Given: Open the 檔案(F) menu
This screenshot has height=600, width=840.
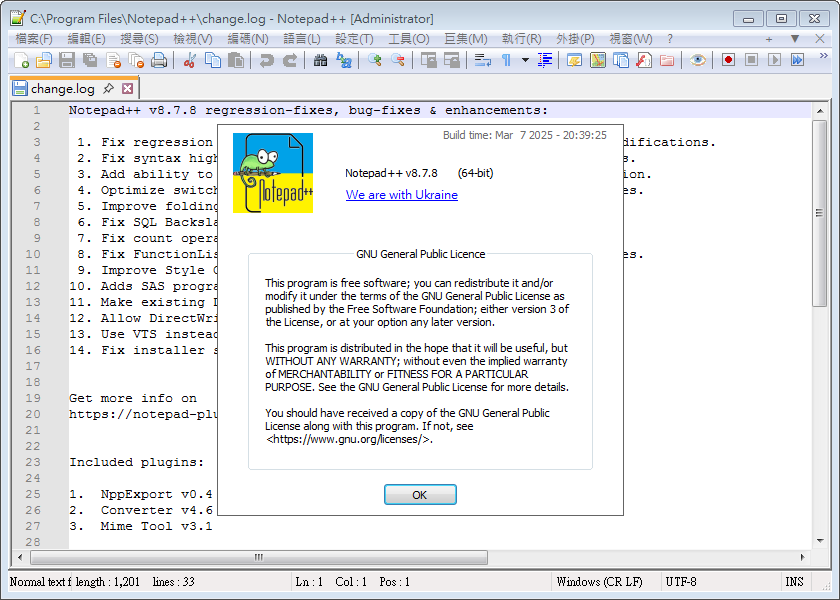Looking at the screenshot, I should coord(34,39).
